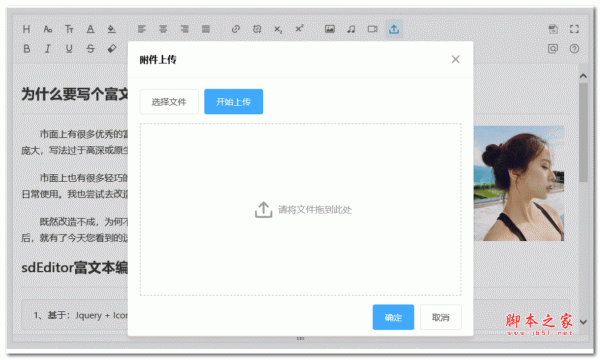The width and height of the screenshot is (600, 360).
Task: Pick the background fill color tool
Action: click(x=111, y=29)
